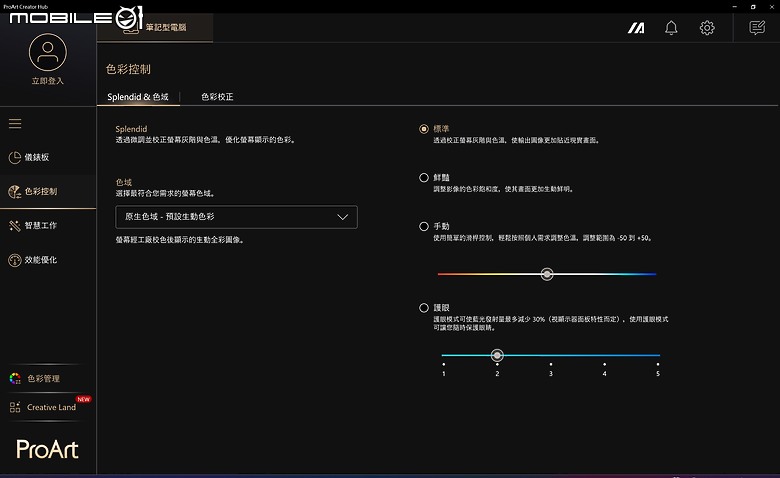Select the 色彩控制 sidebar item
This screenshot has width=780, height=478.
click(48, 191)
